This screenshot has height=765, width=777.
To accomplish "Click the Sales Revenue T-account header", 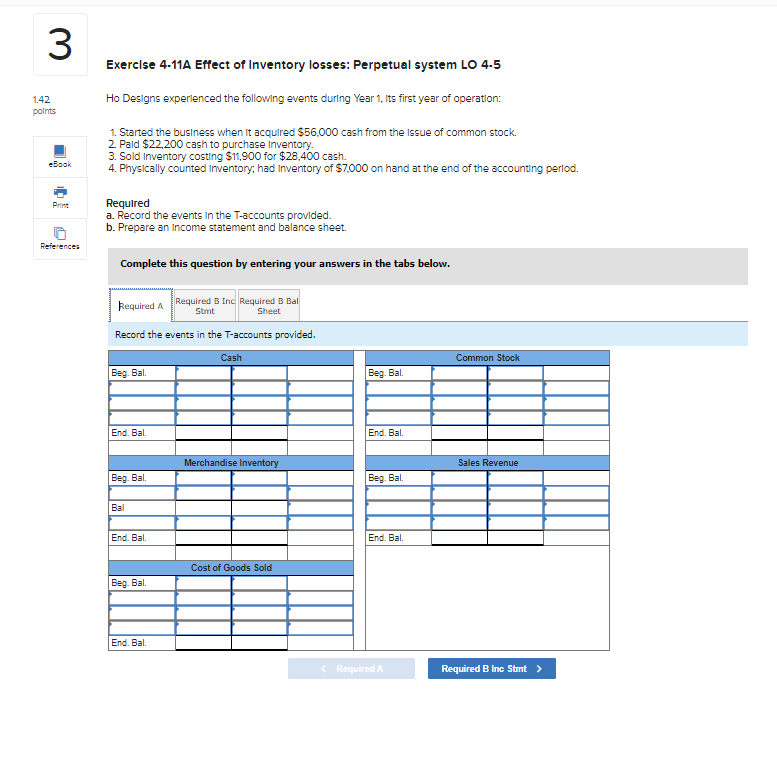I will [x=488, y=463].
